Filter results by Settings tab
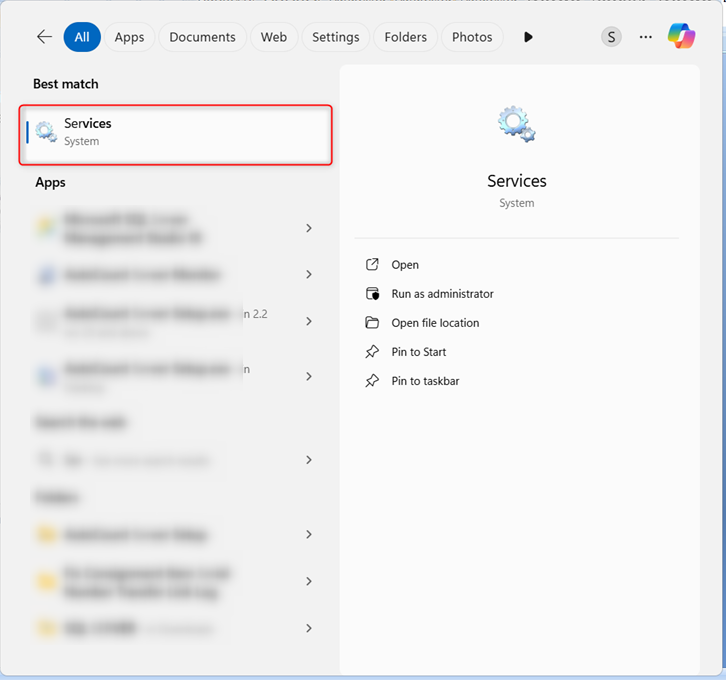 point(335,37)
